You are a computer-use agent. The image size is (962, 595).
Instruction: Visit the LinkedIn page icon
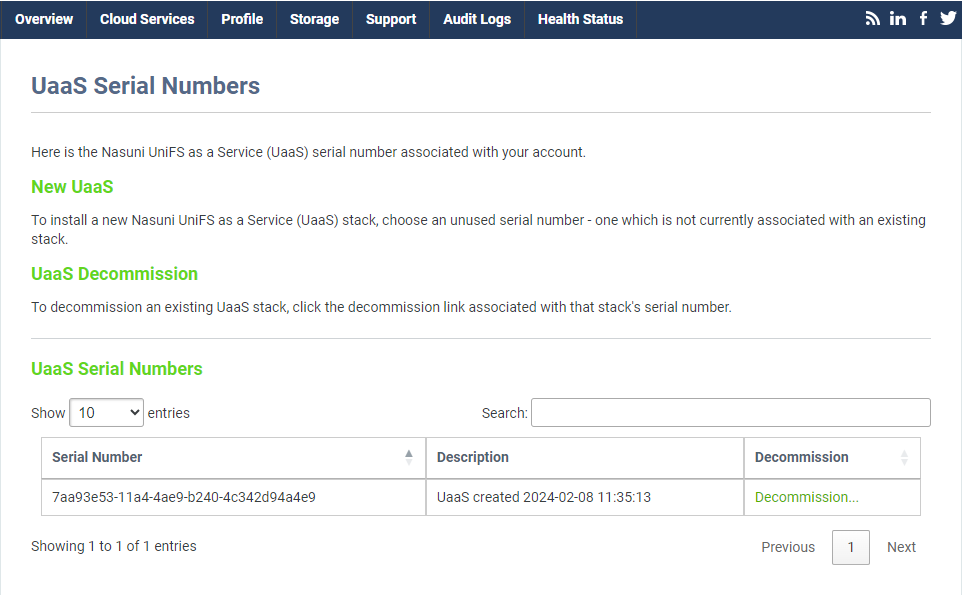tap(898, 19)
